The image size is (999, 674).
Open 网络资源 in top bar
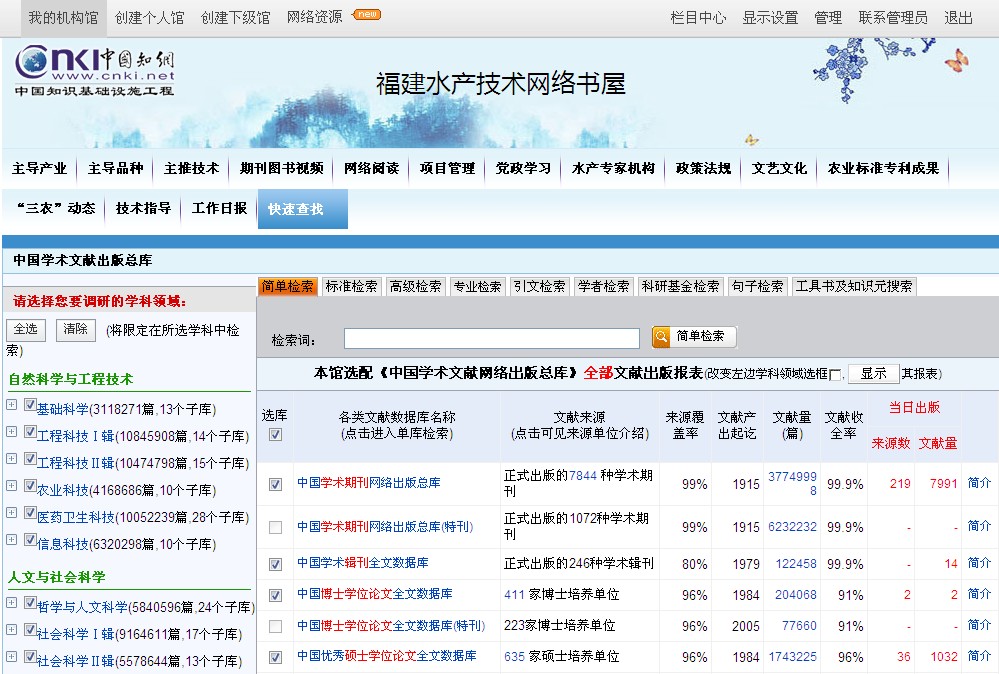pos(315,17)
